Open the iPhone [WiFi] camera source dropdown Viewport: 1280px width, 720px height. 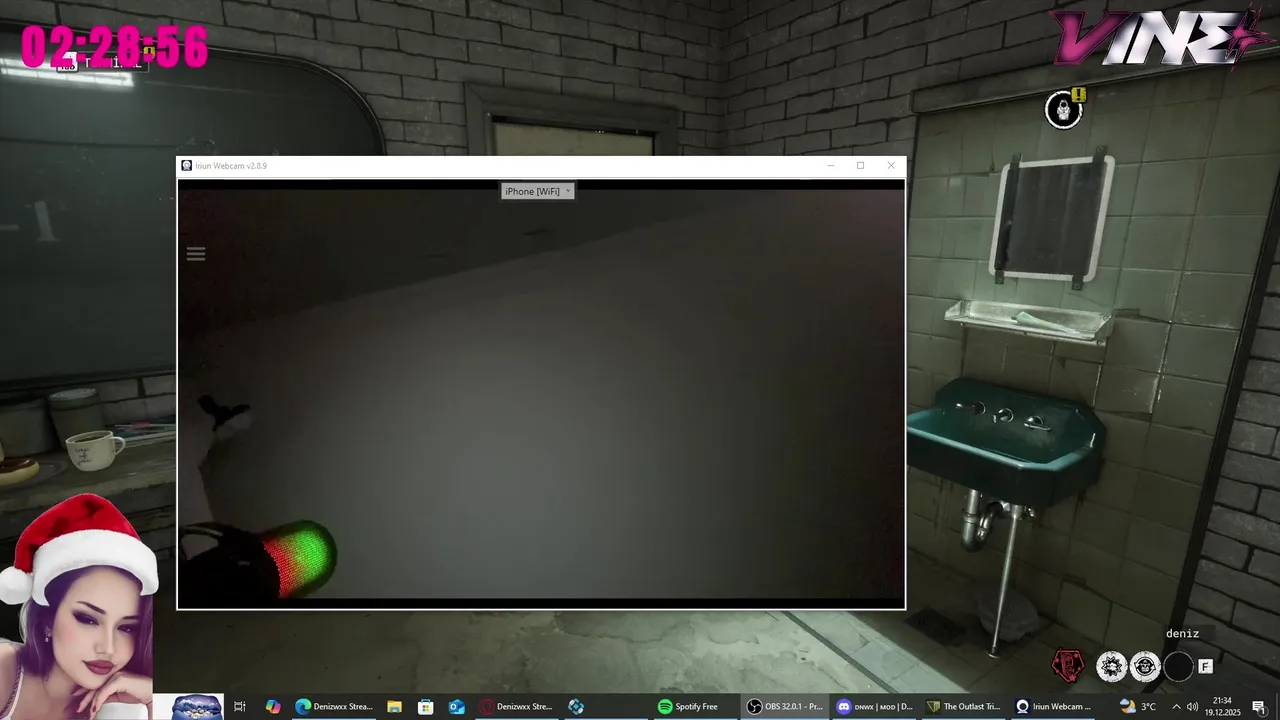538,191
